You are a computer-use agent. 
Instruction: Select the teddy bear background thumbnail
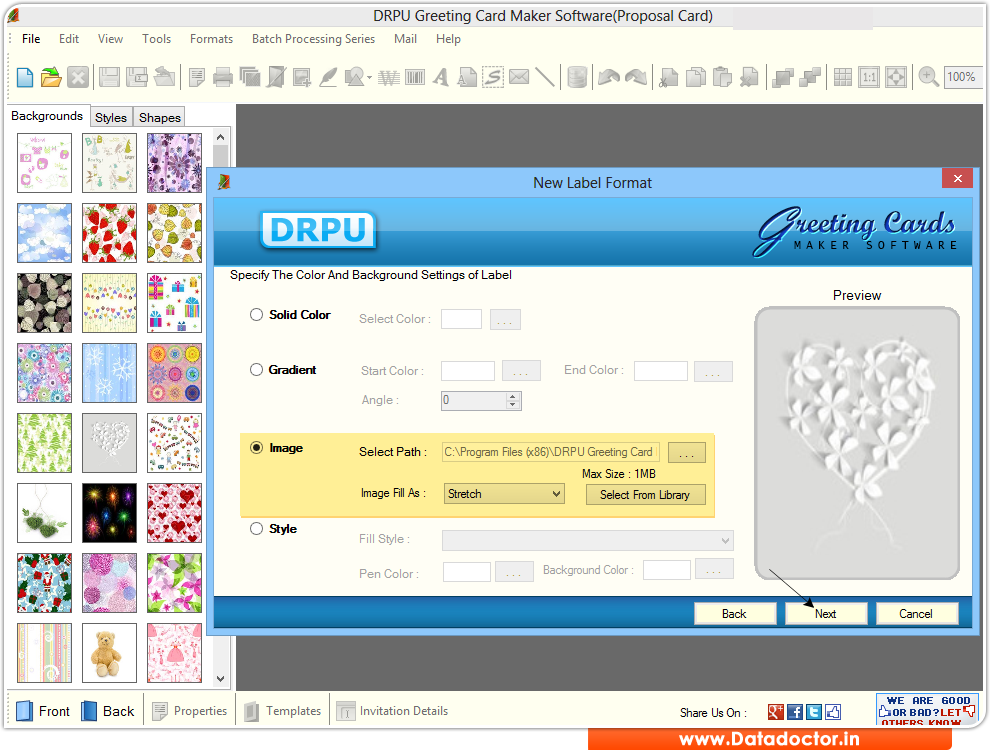pos(109,653)
